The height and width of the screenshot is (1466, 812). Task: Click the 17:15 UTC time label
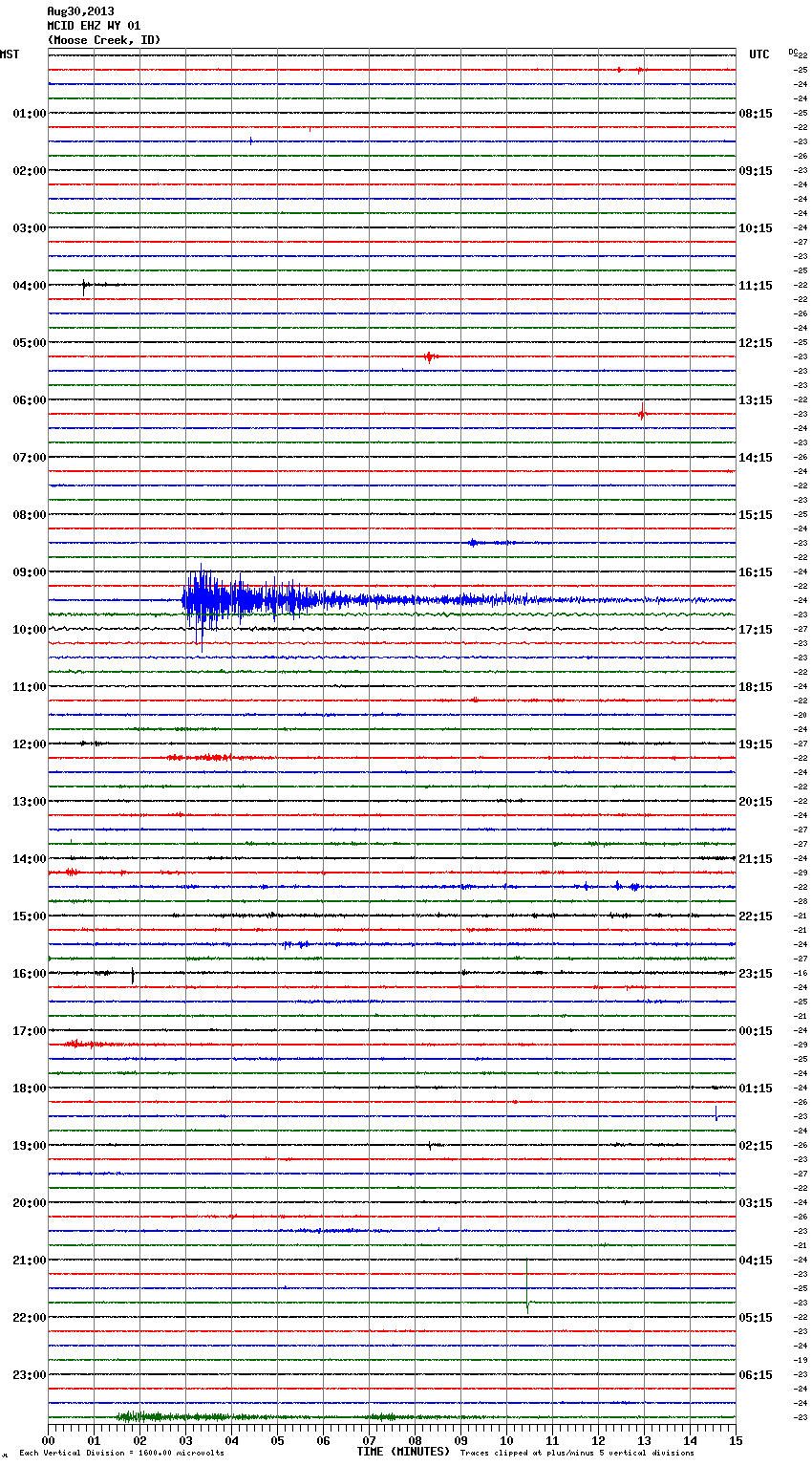click(x=756, y=630)
